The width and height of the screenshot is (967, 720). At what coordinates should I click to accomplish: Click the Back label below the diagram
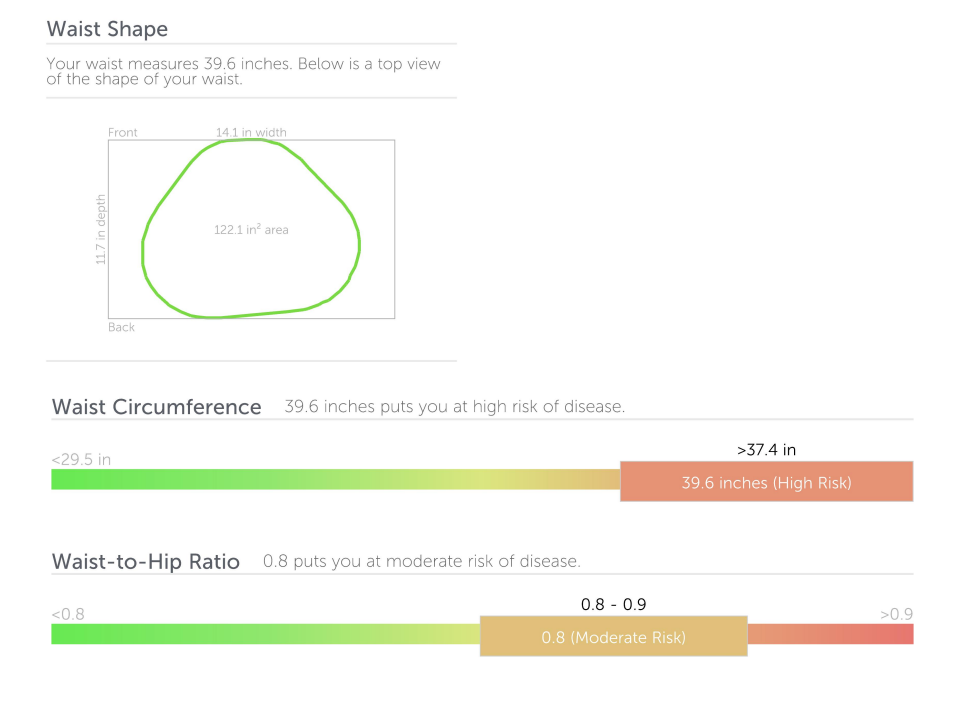coord(121,327)
